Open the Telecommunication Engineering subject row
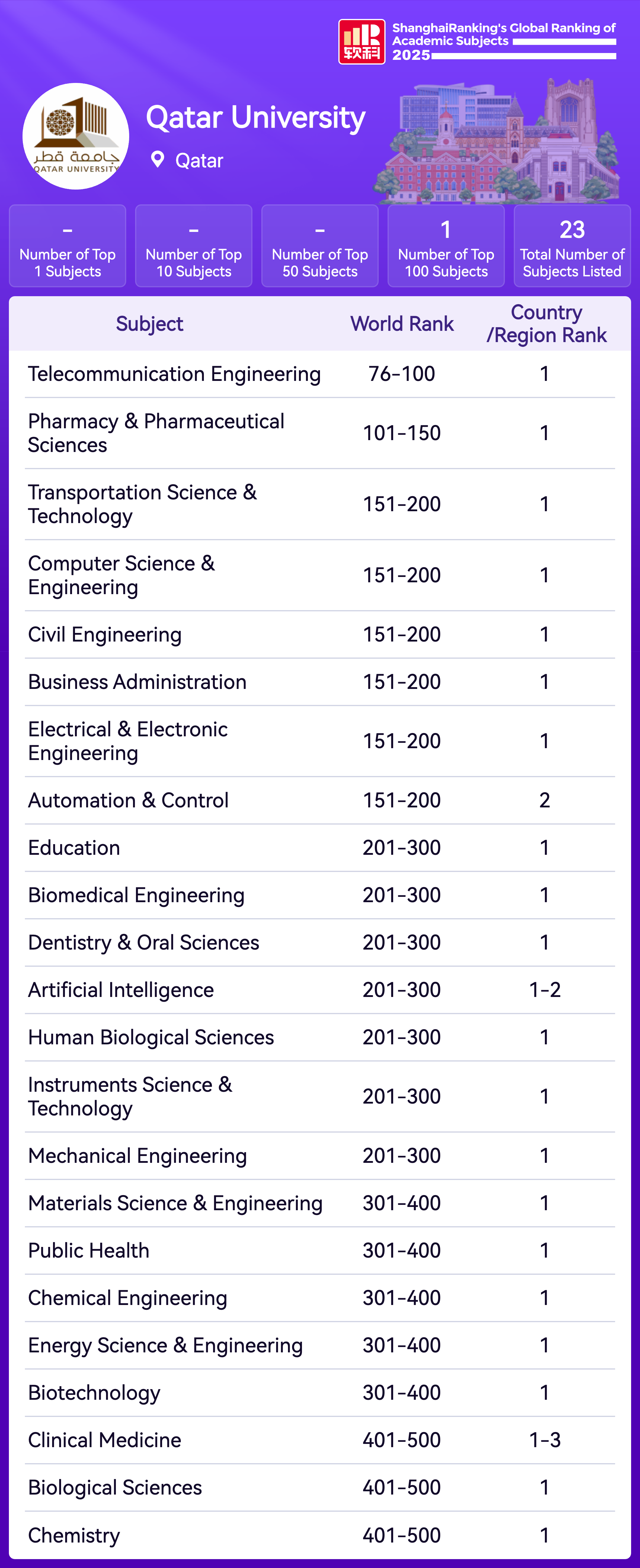This screenshot has width=640, height=1568. [x=174, y=374]
